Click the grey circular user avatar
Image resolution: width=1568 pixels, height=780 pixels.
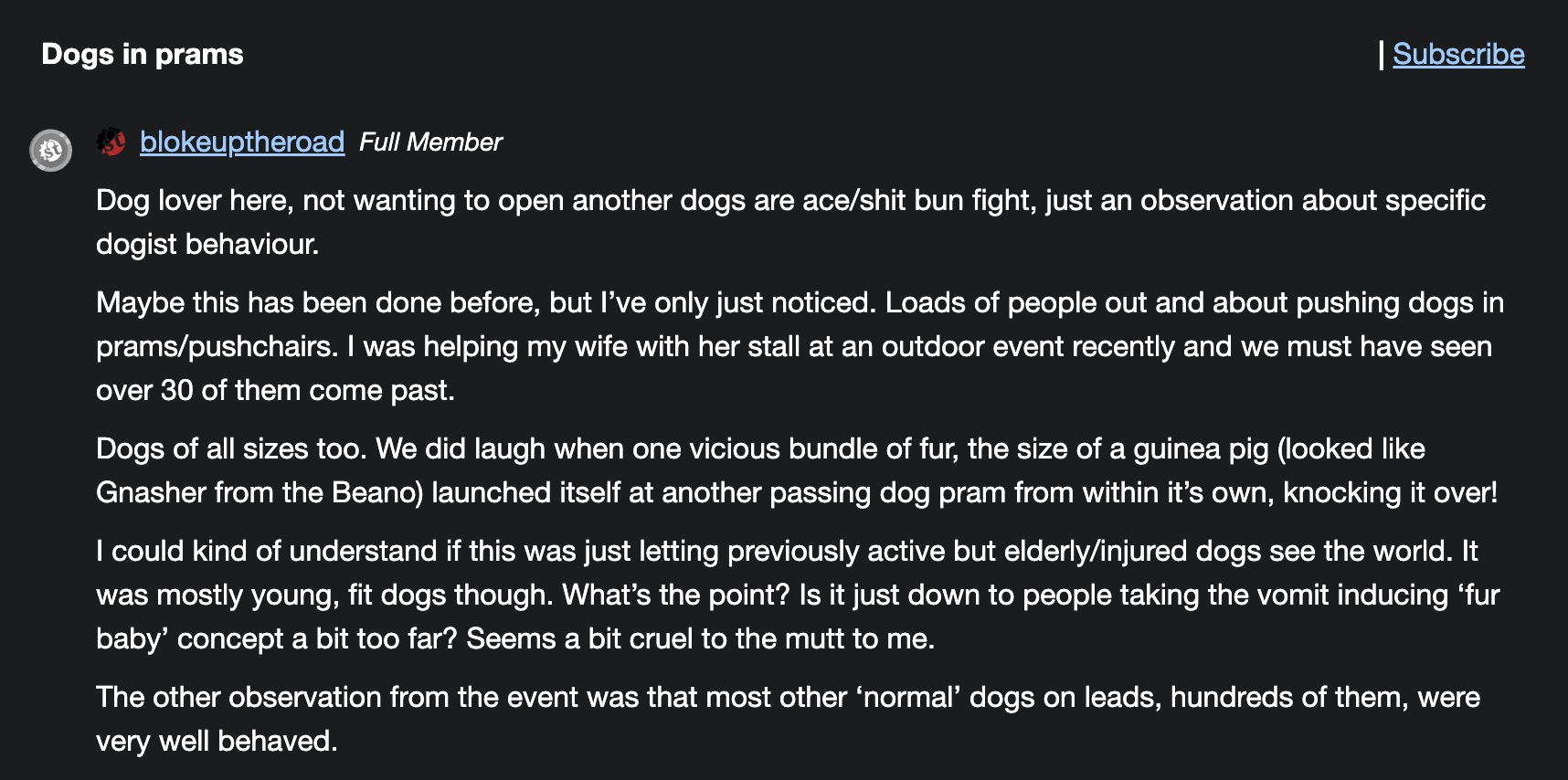[51, 150]
